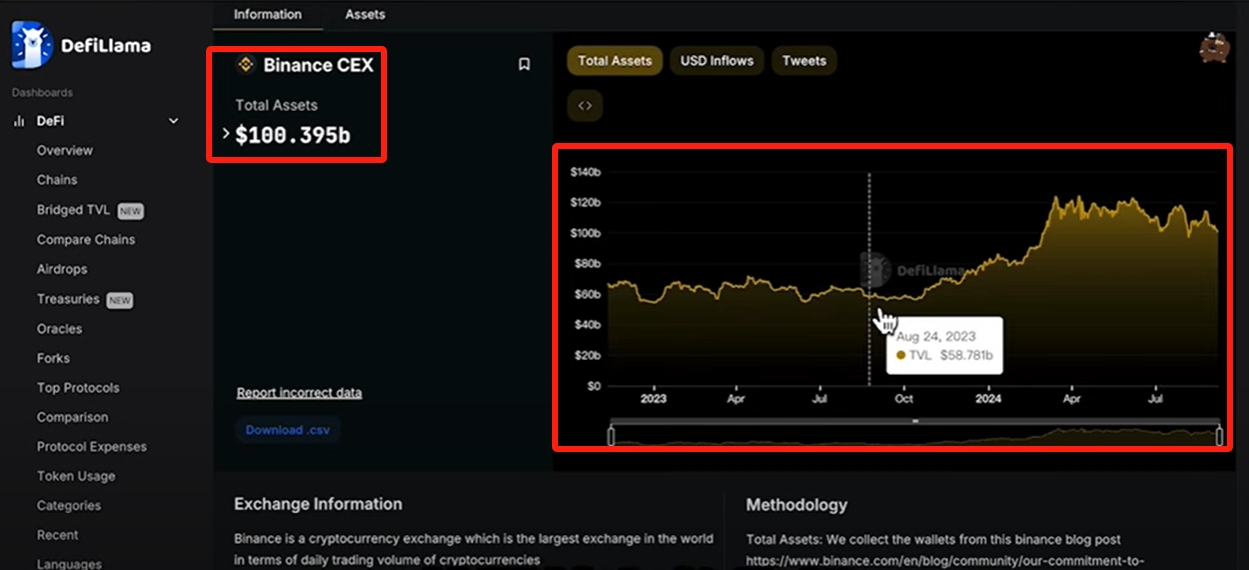
Task: Click the Methodology heading
Action: coord(796,505)
